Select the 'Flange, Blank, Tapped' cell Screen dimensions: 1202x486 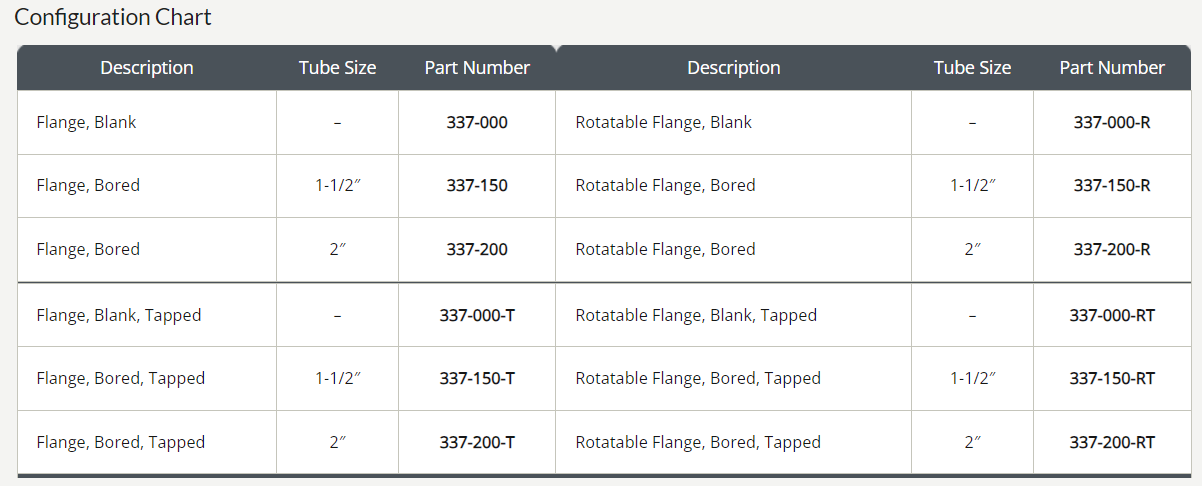click(119, 315)
